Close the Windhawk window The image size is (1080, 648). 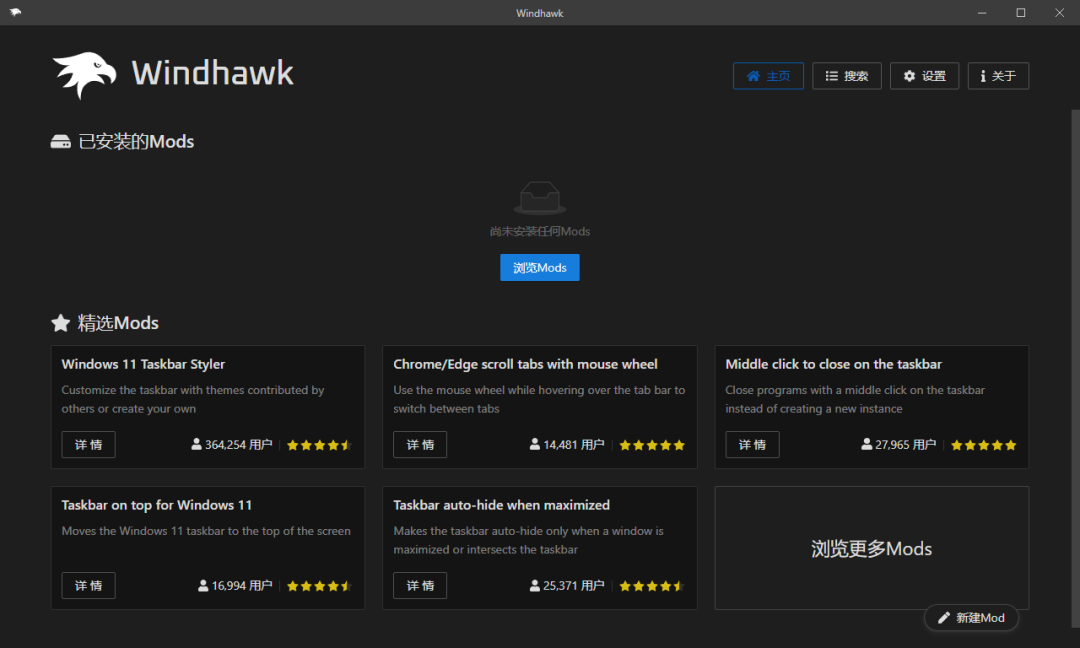[x=1059, y=12]
